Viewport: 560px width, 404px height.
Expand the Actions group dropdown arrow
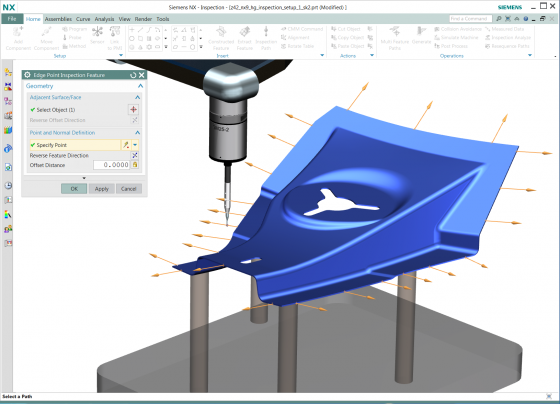click(x=372, y=55)
